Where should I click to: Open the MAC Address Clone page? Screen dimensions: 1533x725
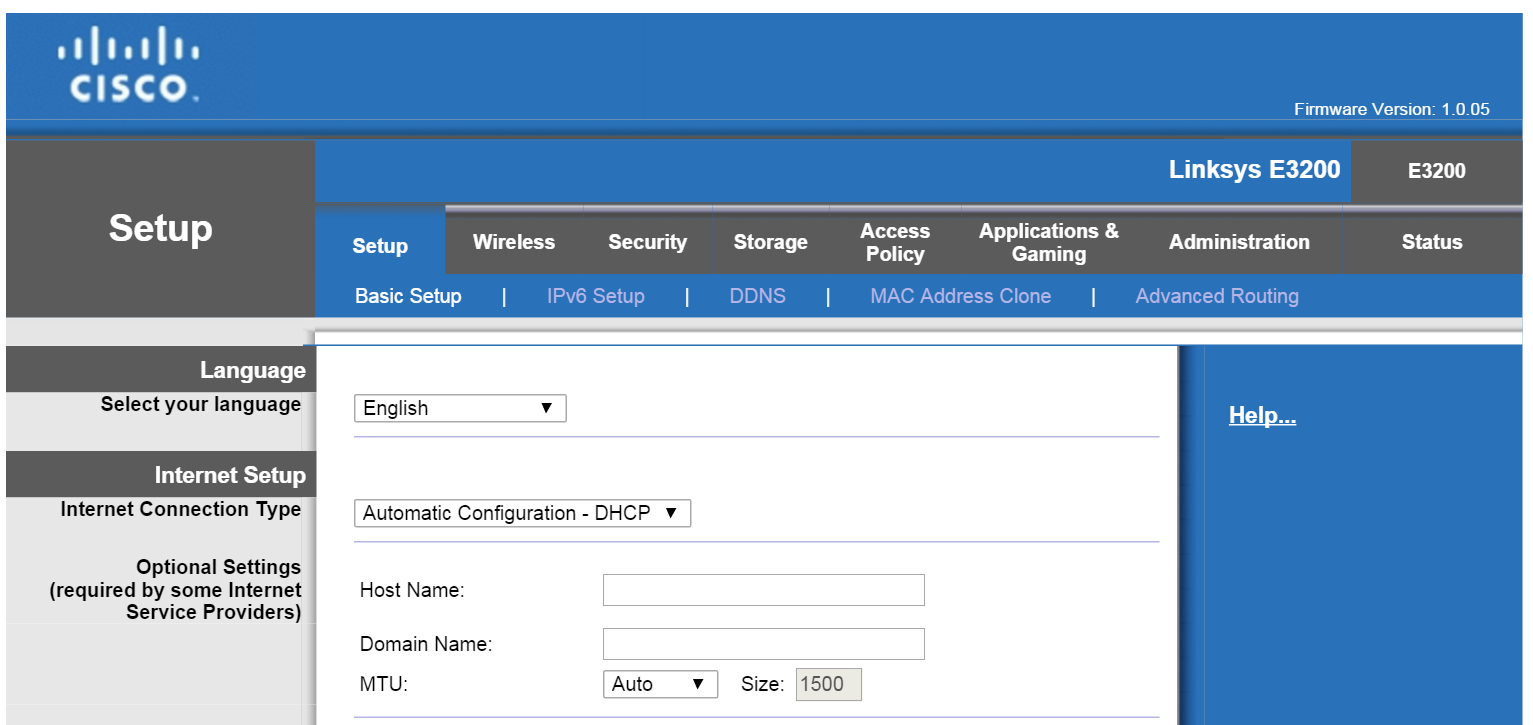click(960, 296)
